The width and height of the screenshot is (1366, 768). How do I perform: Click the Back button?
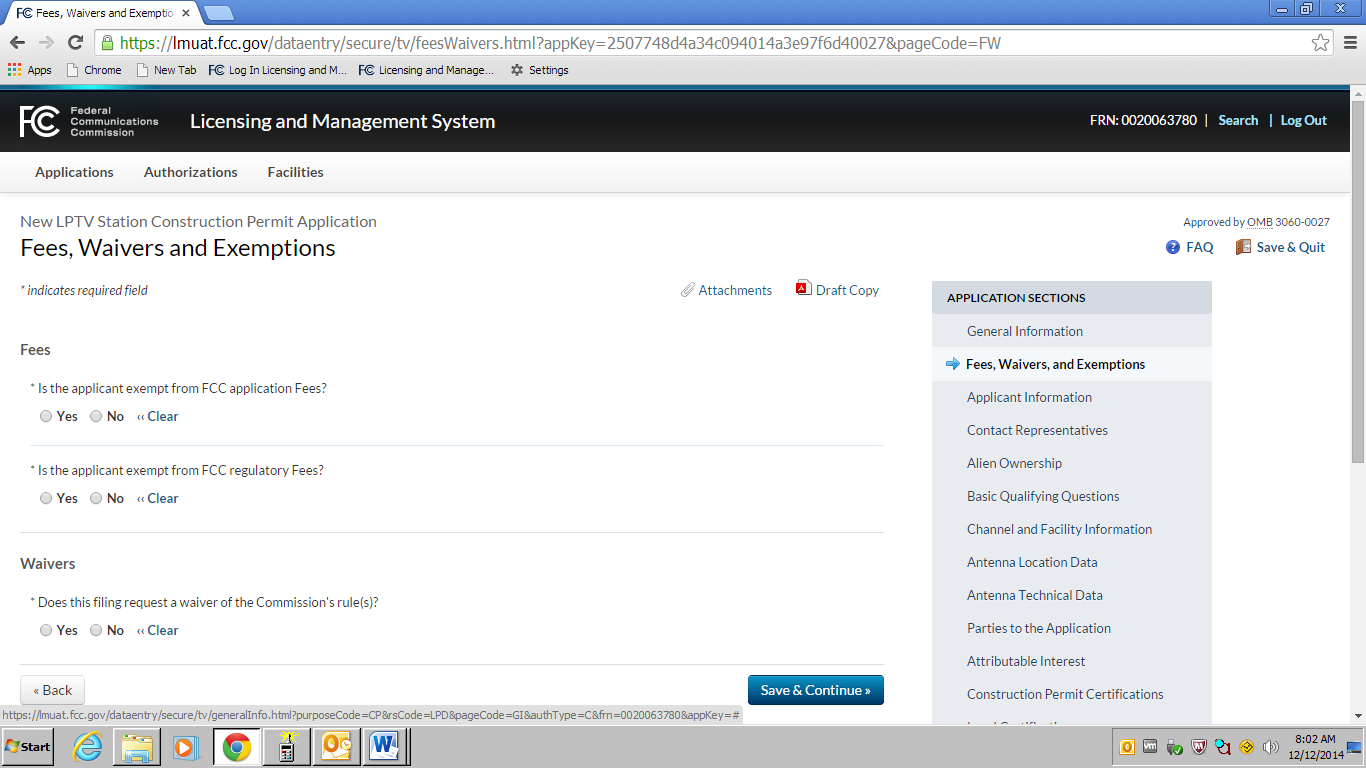click(52, 690)
